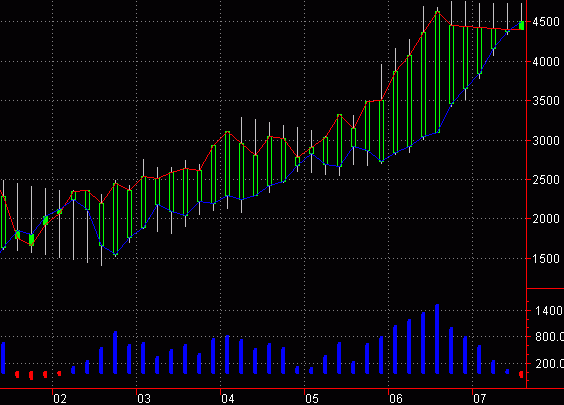Image resolution: width=564 pixels, height=405 pixels.
Task: Click the 04 time axis marker
Action: coord(228,399)
